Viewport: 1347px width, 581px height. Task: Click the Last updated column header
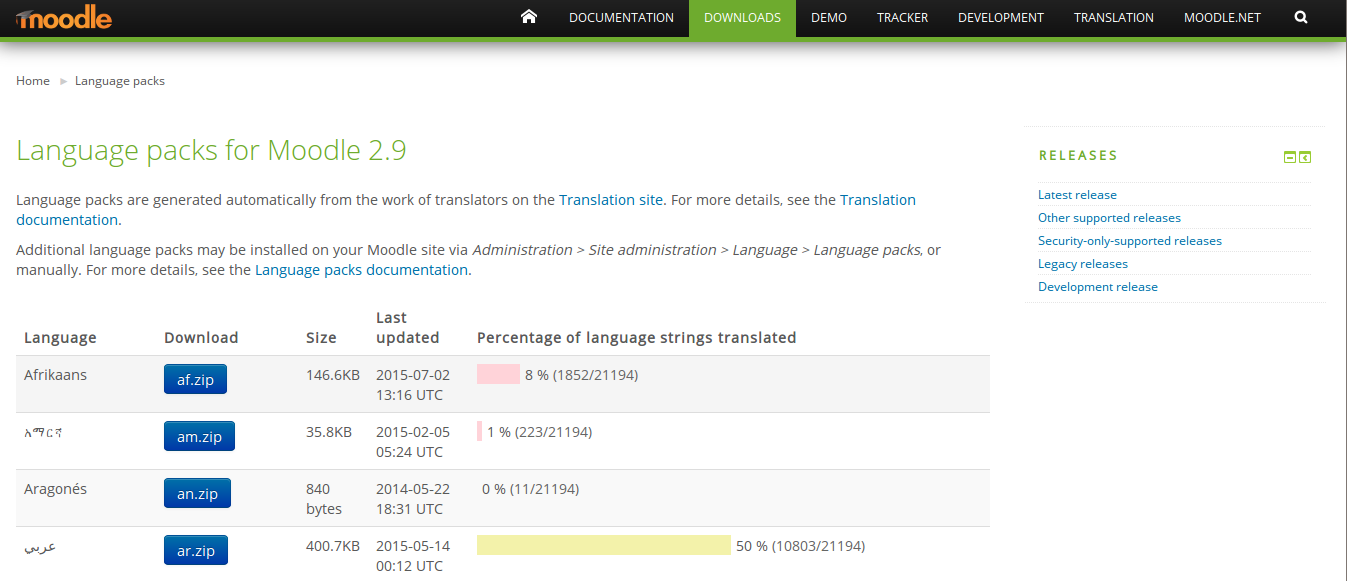(408, 328)
